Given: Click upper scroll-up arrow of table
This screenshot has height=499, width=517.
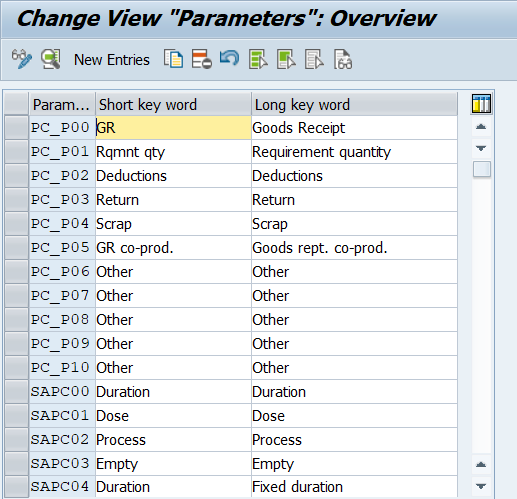Looking at the screenshot, I should point(481,127).
